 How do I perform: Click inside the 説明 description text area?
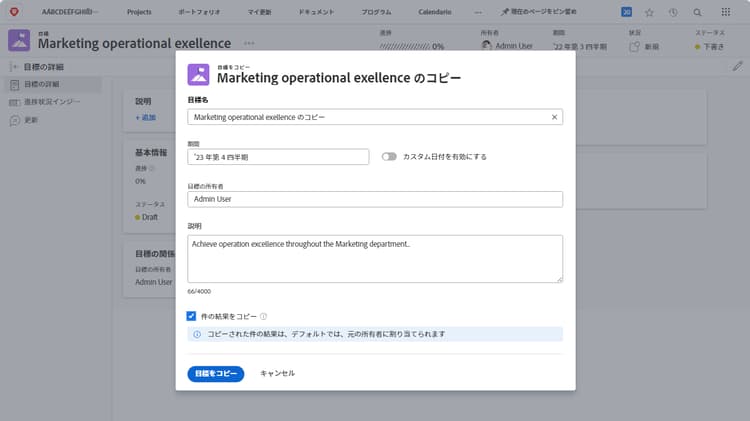tap(375, 259)
